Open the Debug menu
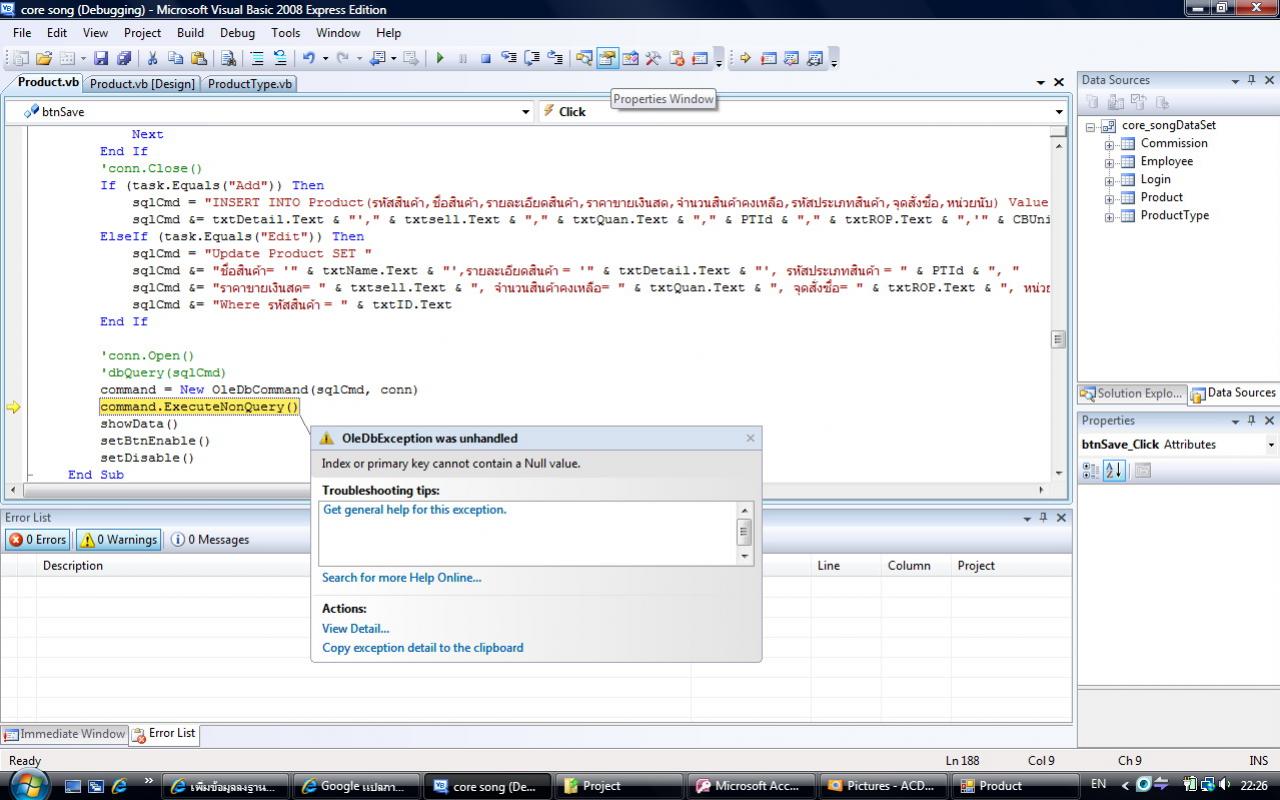 click(237, 33)
